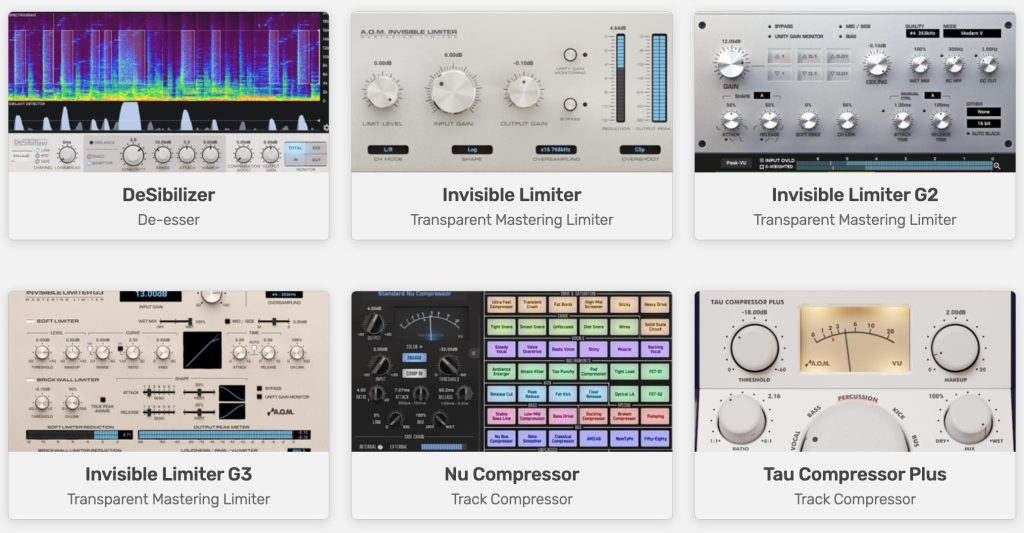This screenshot has height=533, width=1024.
Task: Open the DeSibilizer product title link
Action: point(169,194)
